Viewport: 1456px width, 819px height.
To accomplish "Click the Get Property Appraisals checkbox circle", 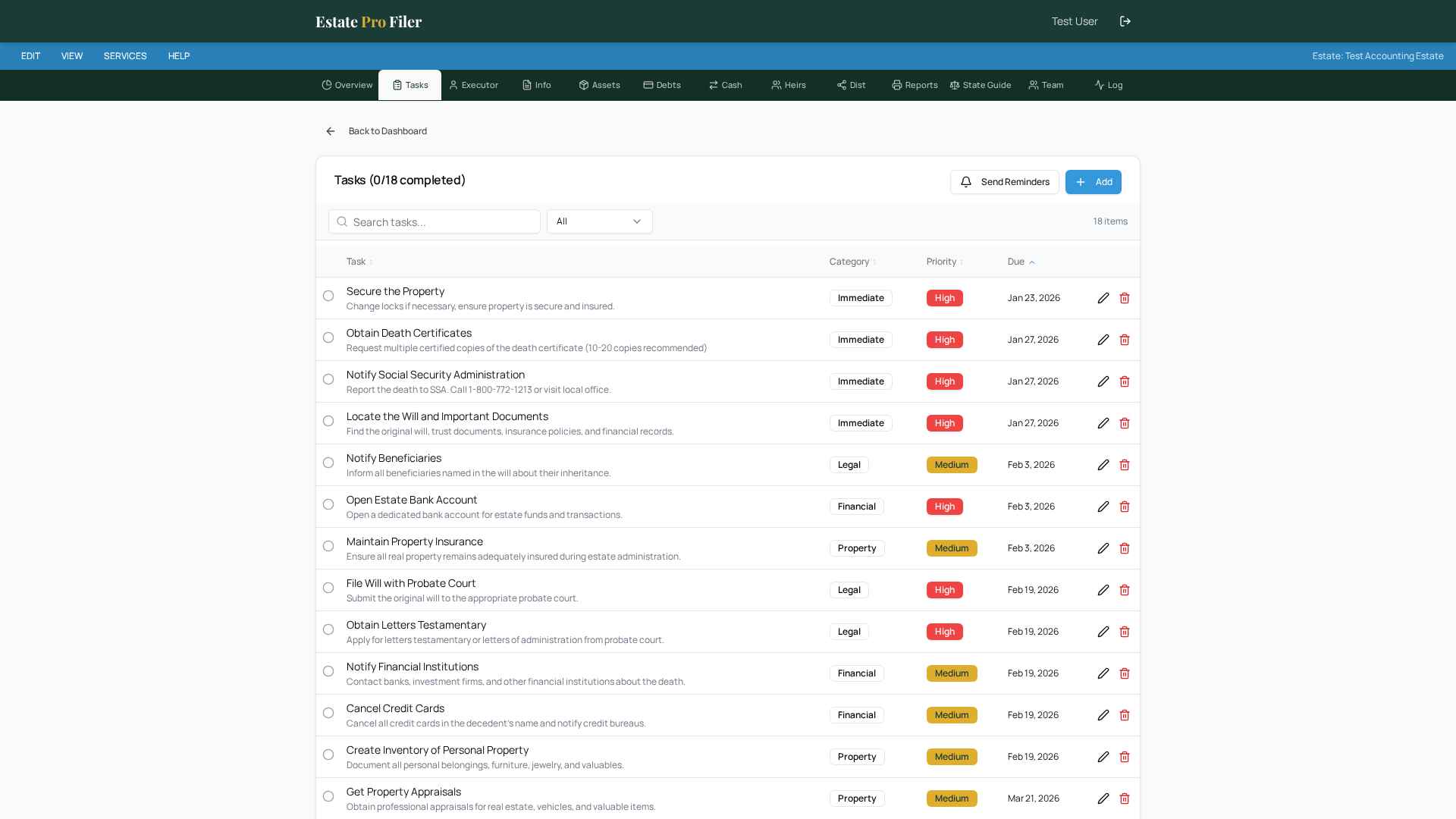I will coord(328,796).
